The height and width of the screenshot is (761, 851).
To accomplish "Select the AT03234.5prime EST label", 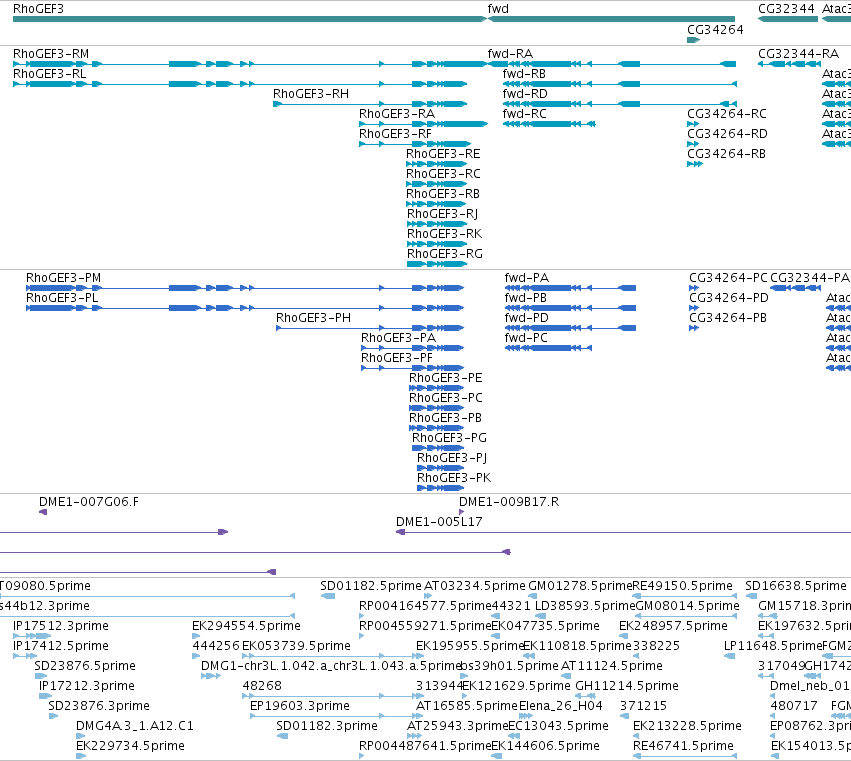I will pyautogui.click(x=474, y=586).
